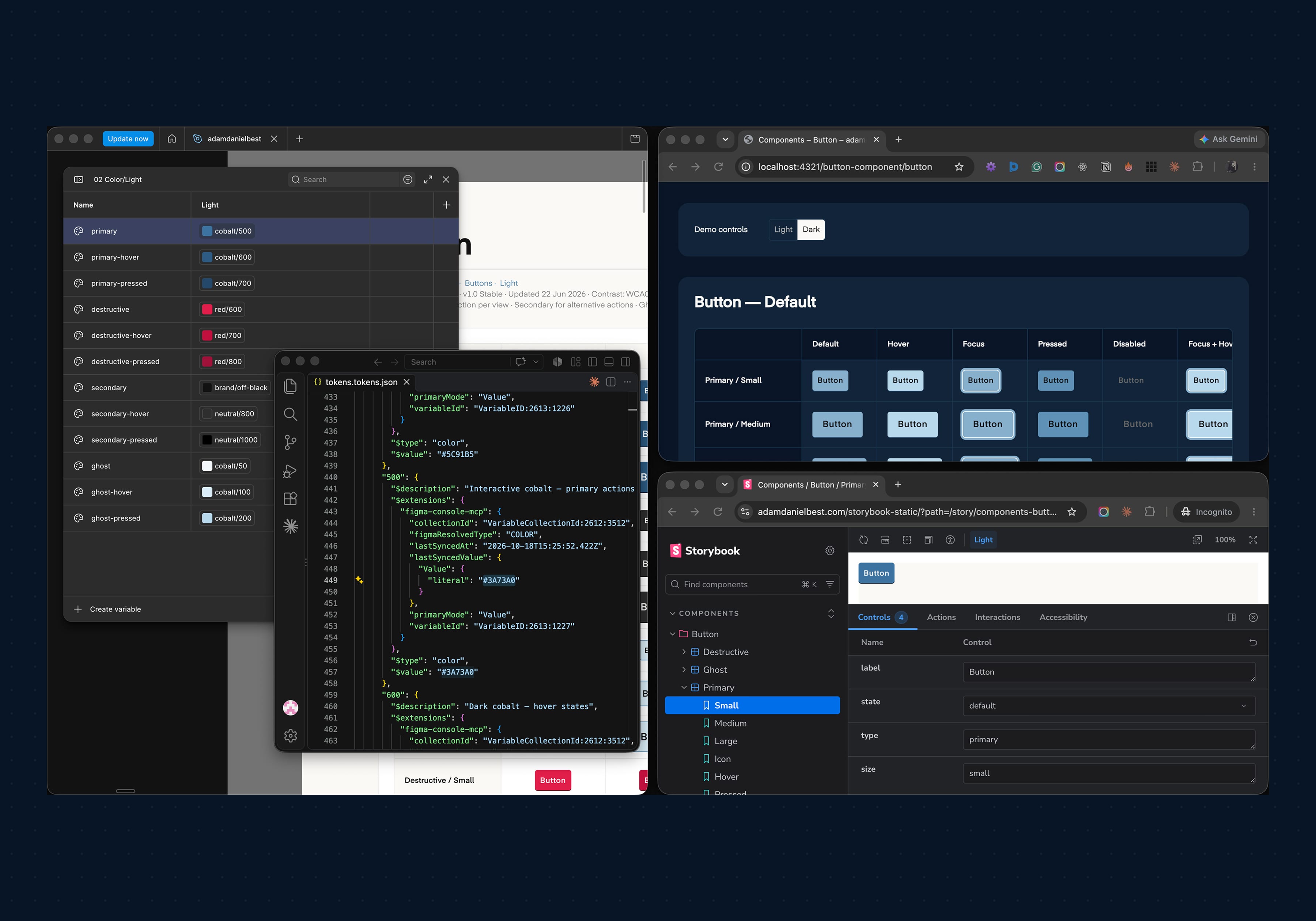Toggle Storybook fullscreen icon

[x=1253, y=540]
